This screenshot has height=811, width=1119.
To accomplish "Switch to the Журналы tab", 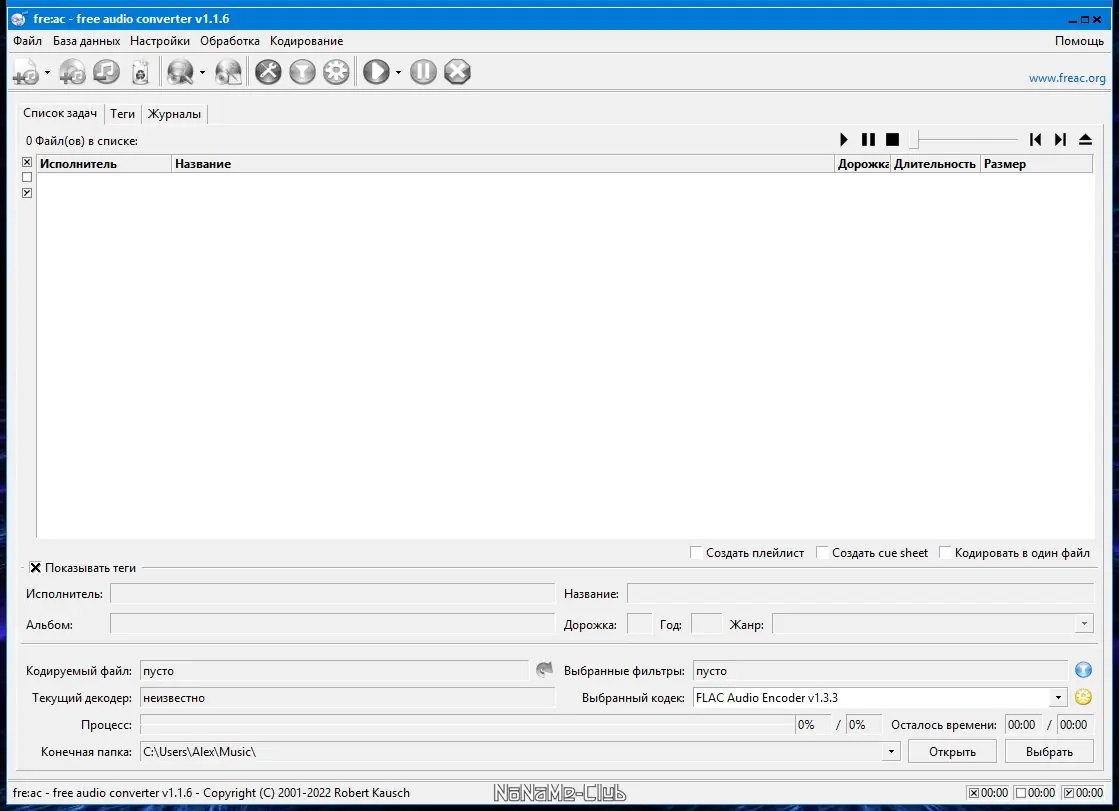I will 174,114.
